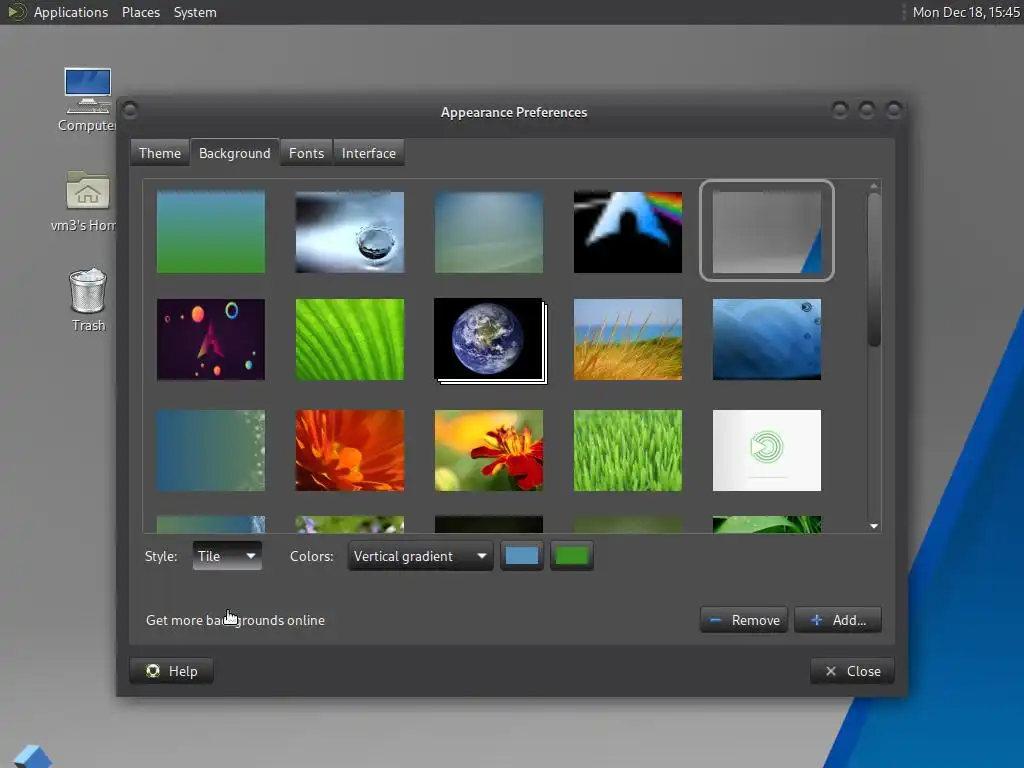Select the highlighted gray wallpaper thumbnail
Viewport: 1024px width, 768px height.
pyautogui.click(x=767, y=231)
